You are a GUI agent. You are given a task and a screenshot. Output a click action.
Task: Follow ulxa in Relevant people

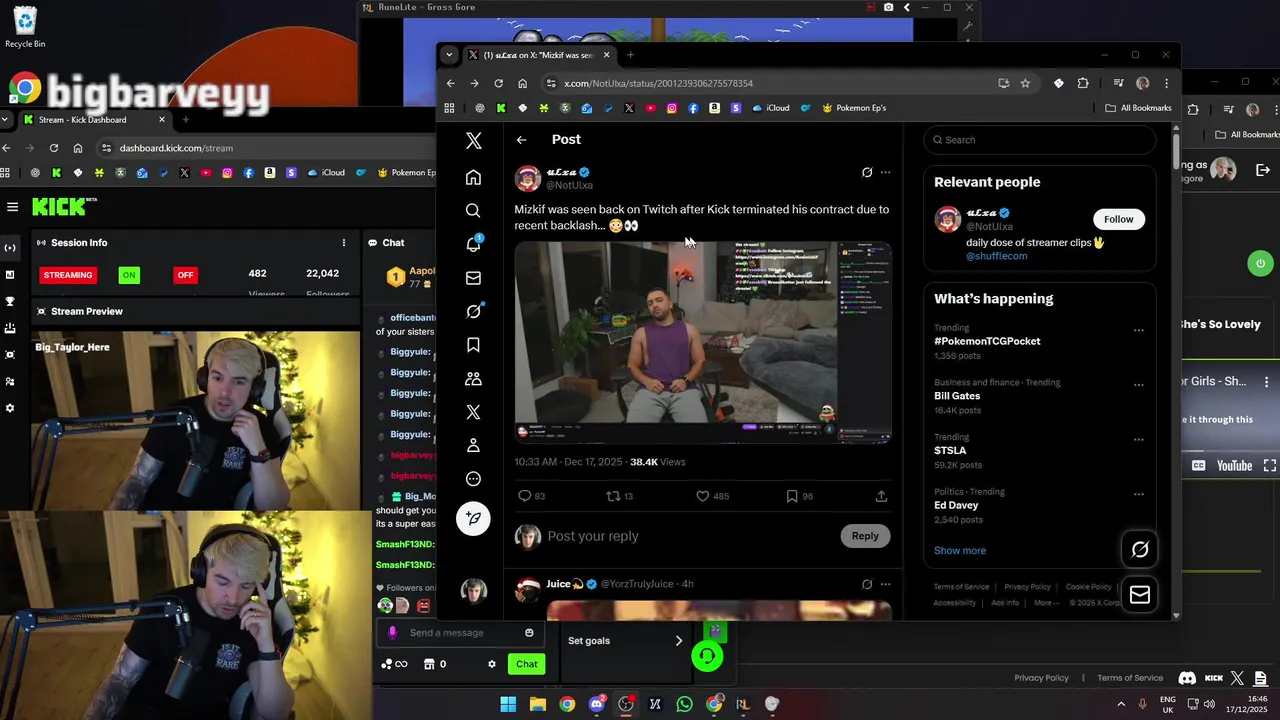pyautogui.click(x=1118, y=219)
